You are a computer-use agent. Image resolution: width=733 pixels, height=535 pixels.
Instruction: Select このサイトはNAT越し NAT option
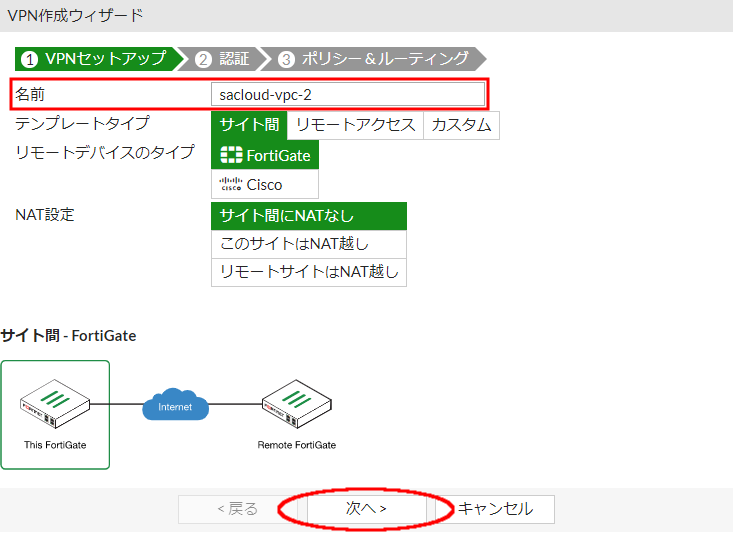308,244
